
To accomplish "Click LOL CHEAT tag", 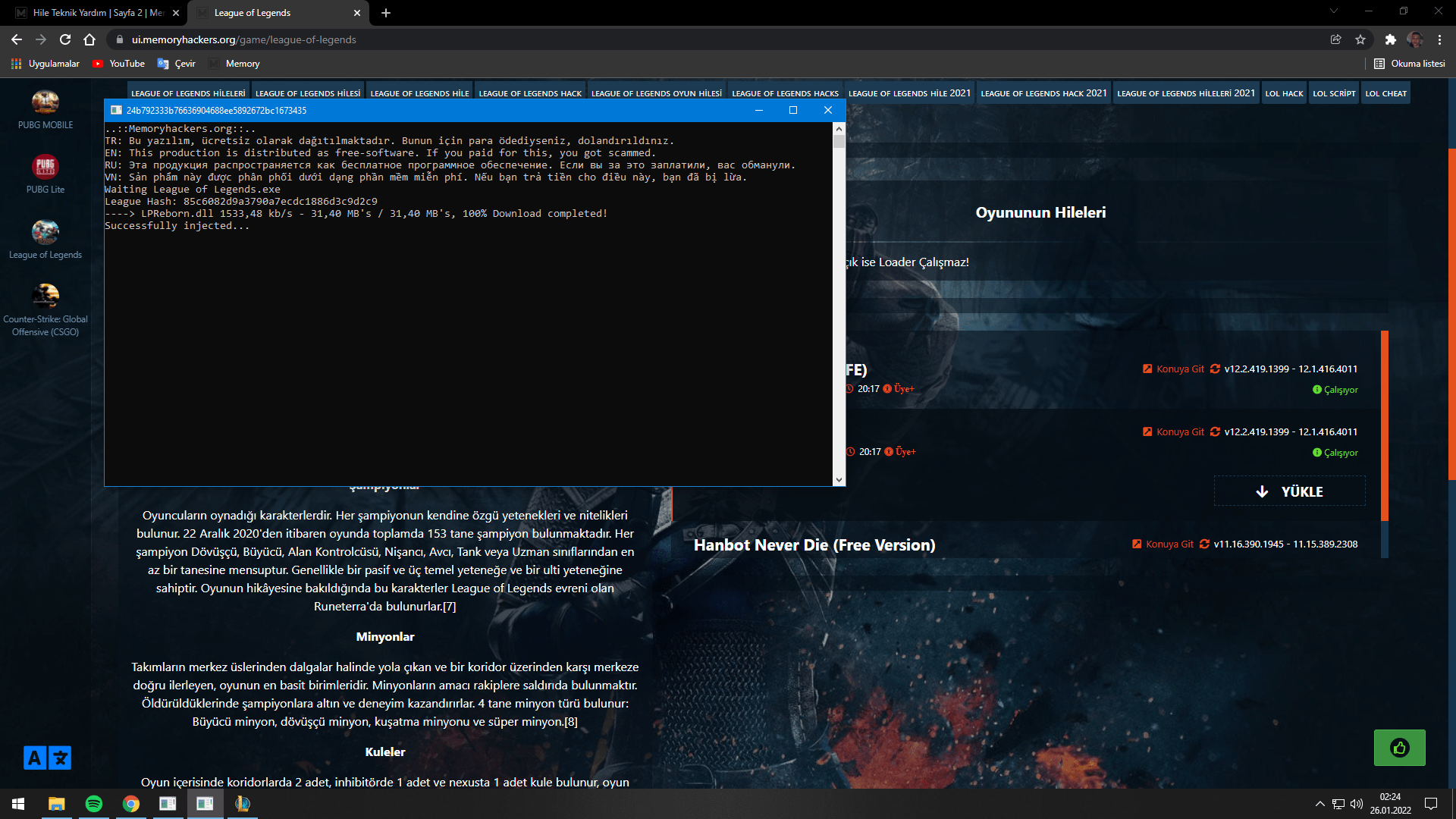I will tap(1385, 93).
